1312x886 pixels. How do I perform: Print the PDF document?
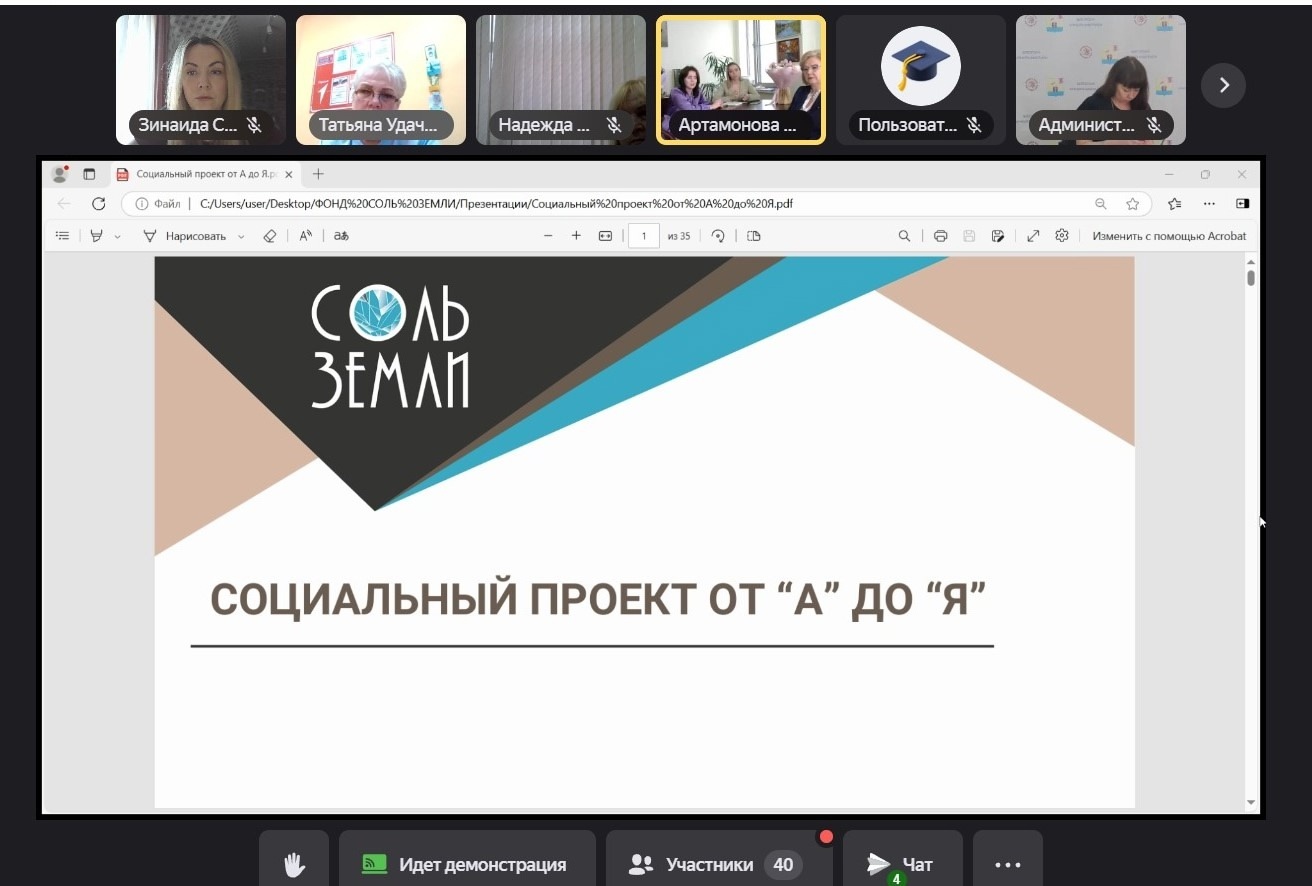pos(940,236)
